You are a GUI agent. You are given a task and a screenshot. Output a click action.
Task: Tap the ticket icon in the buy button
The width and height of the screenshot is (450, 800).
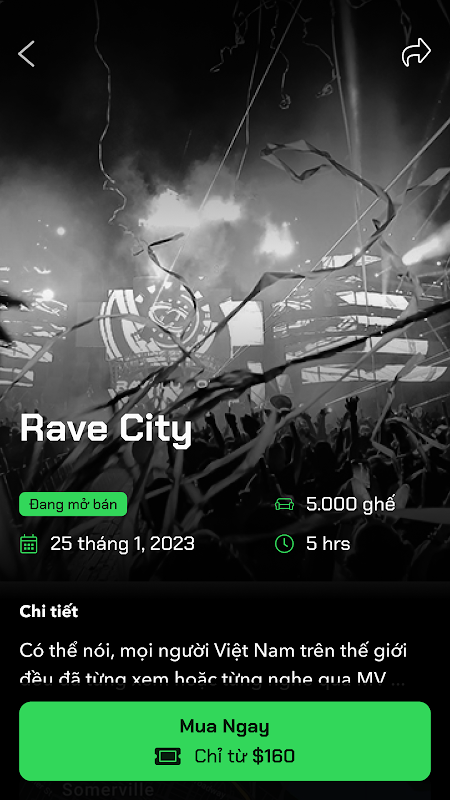pyautogui.click(x=168, y=756)
